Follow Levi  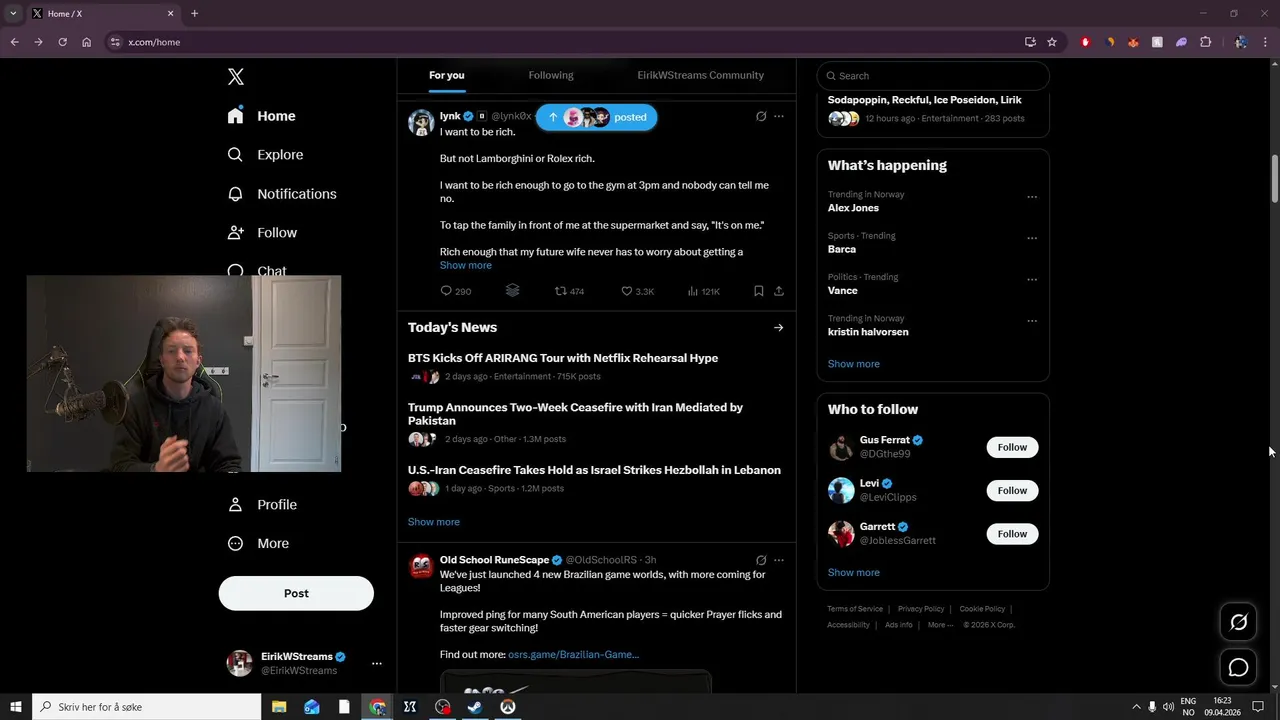1012,490
